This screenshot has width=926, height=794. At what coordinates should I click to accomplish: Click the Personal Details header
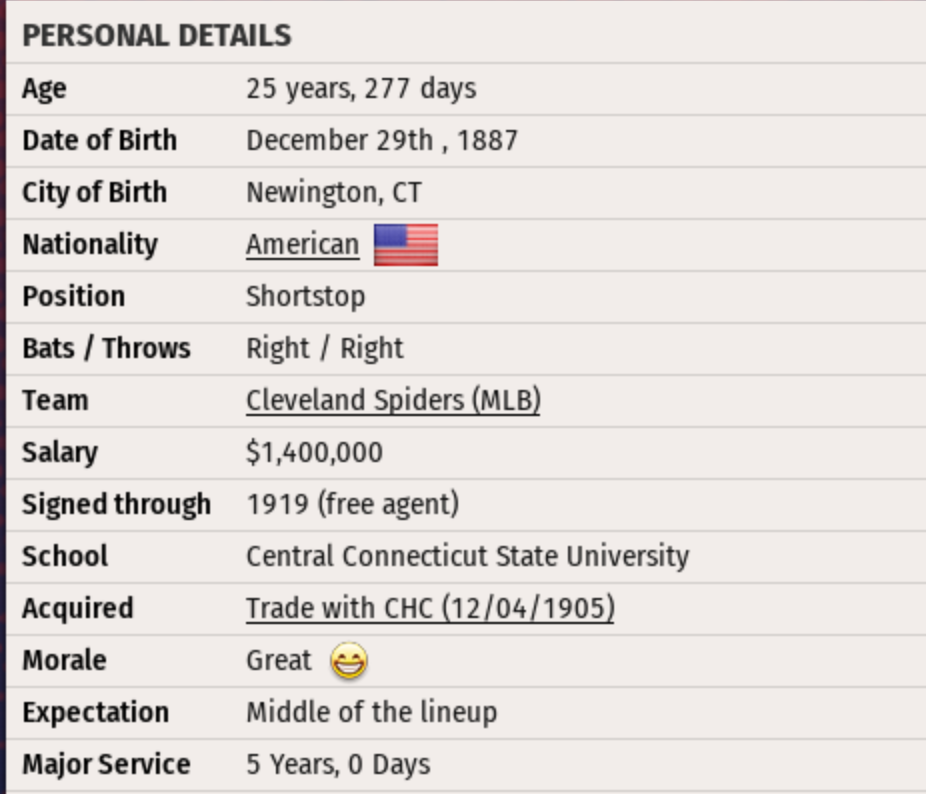pos(157,36)
